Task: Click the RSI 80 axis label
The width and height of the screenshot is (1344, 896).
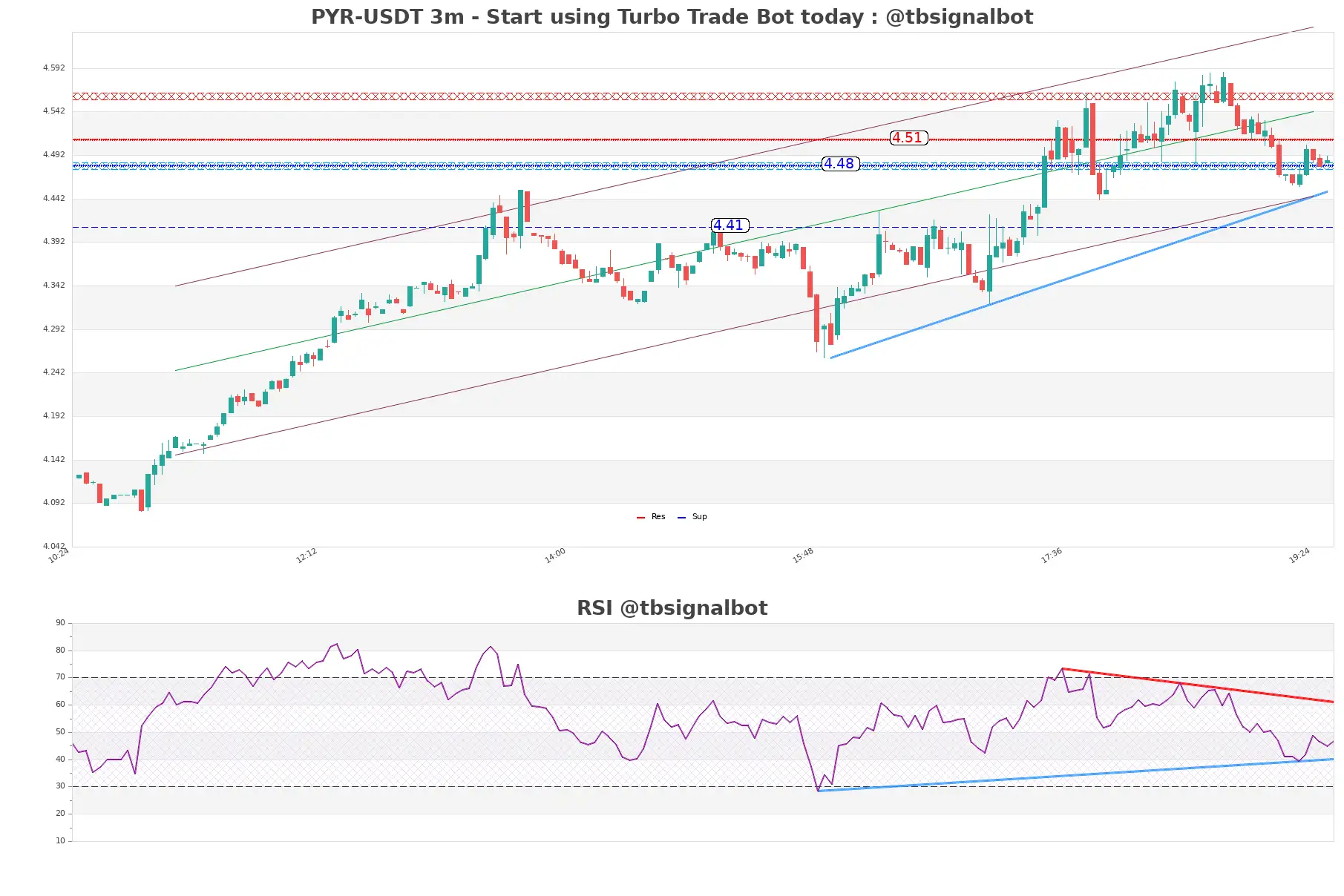Action: pos(61,650)
